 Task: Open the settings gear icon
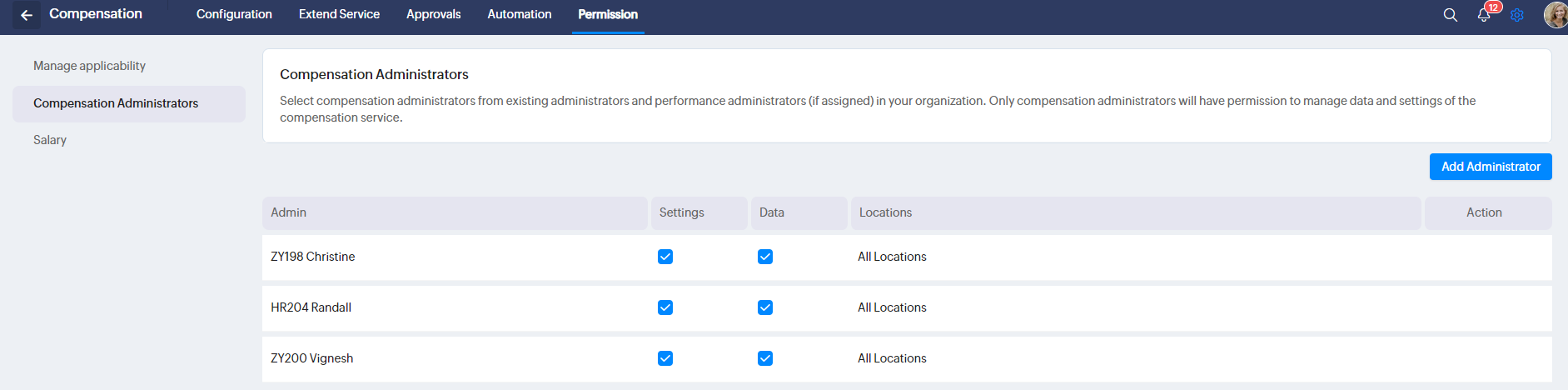(x=1517, y=15)
